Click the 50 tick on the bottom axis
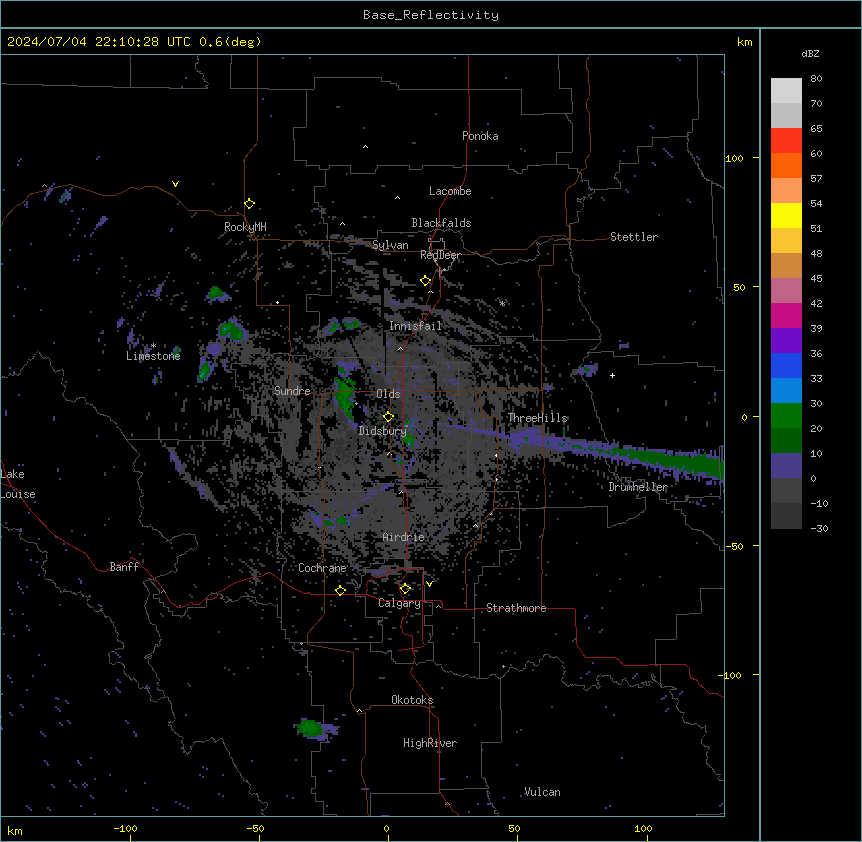 tap(514, 828)
